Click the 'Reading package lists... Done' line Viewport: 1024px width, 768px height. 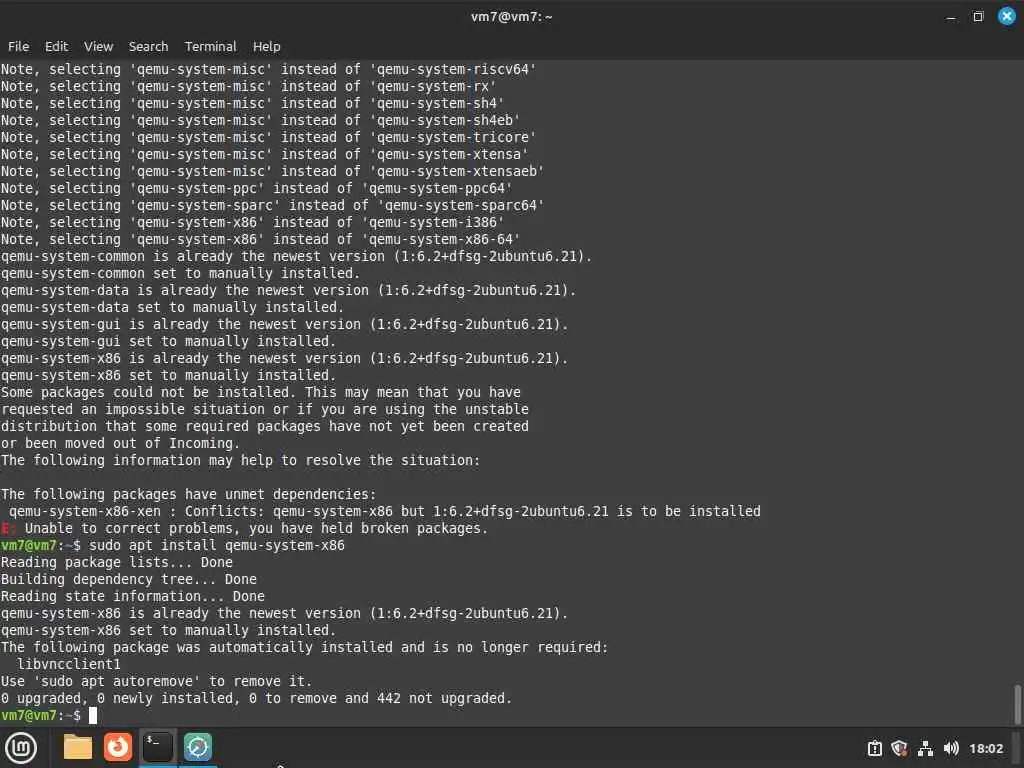tap(117, 562)
